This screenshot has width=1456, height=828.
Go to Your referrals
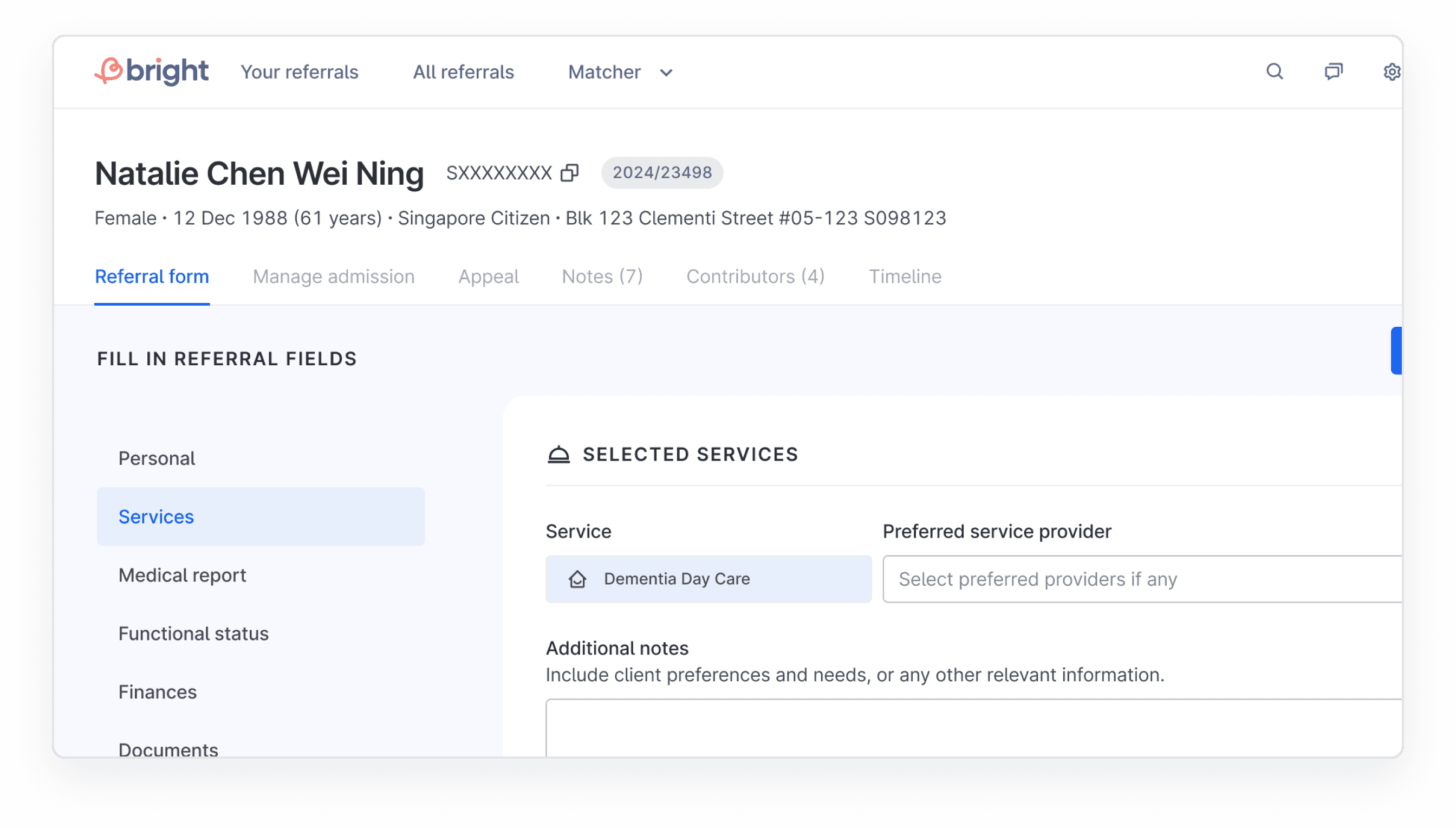click(x=300, y=72)
